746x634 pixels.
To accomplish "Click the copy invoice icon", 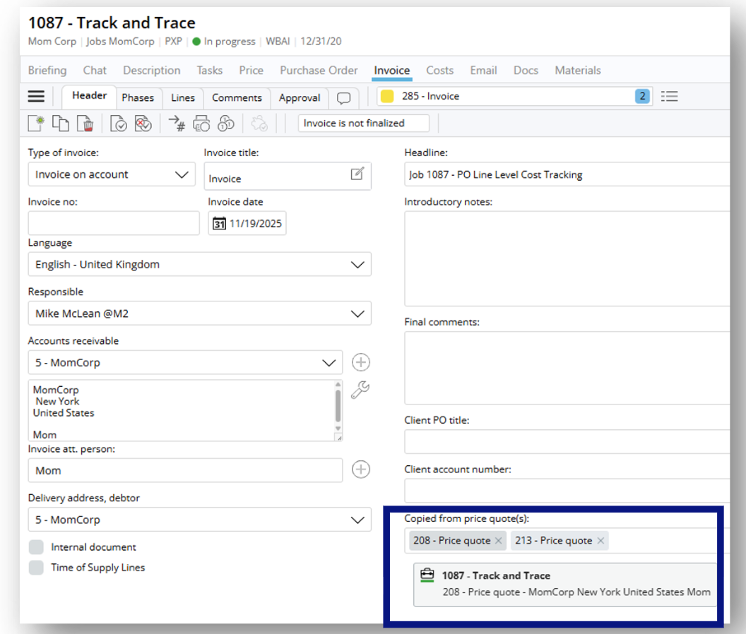I will click(61, 124).
